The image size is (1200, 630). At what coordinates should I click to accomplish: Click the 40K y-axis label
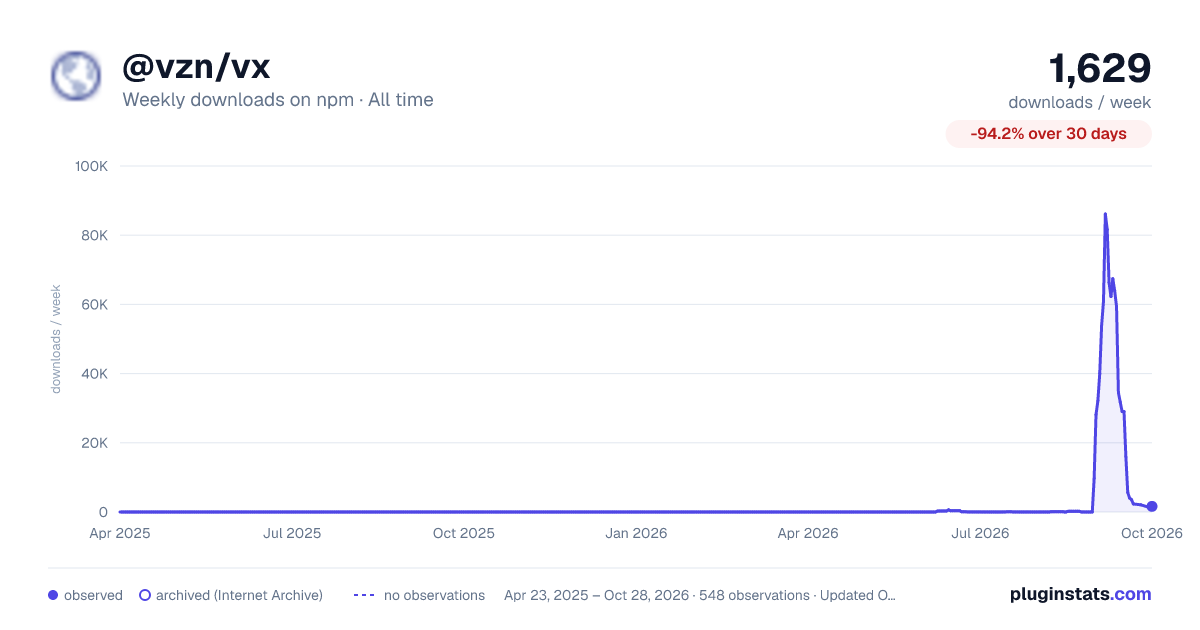point(96,374)
